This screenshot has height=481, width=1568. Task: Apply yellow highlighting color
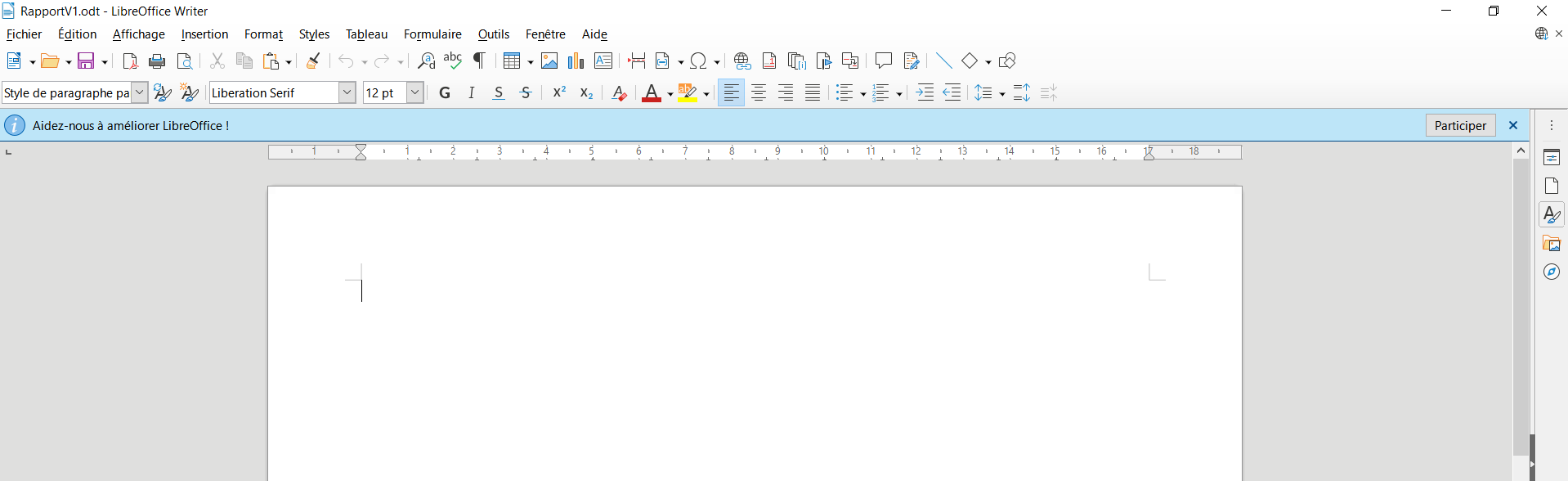click(x=688, y=92)
